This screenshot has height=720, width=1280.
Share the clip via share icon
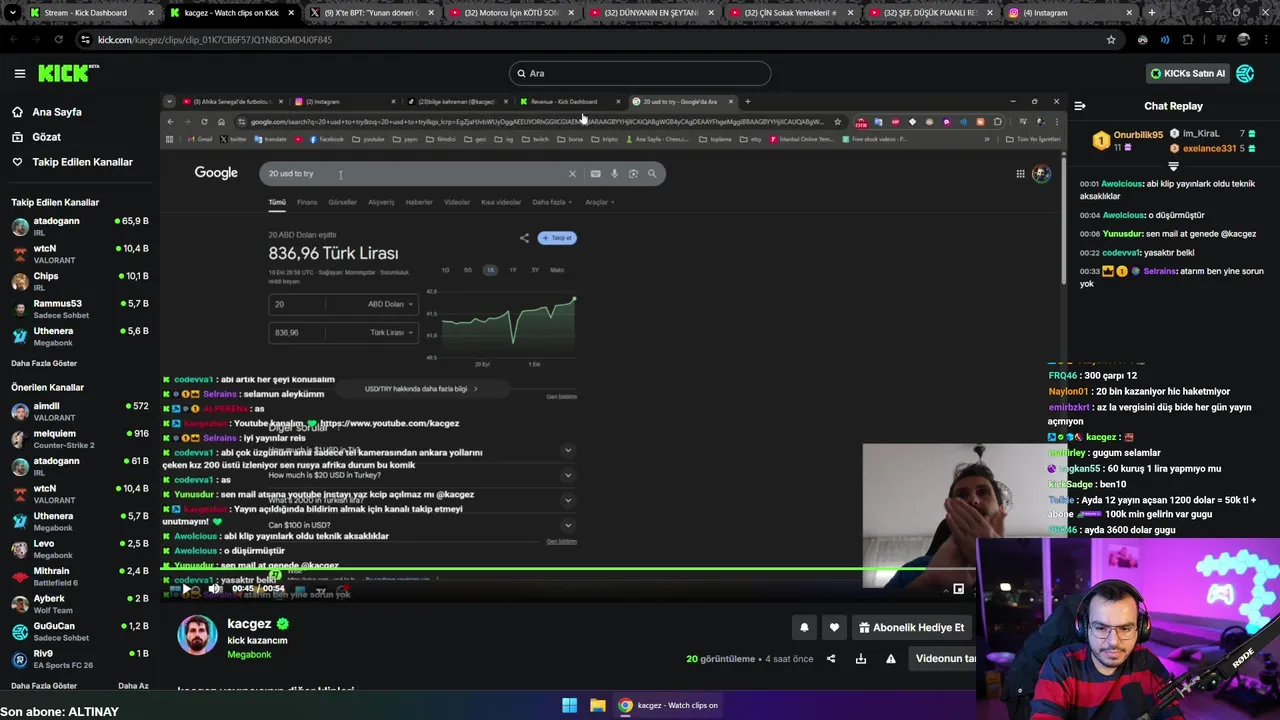pos(830,659)
